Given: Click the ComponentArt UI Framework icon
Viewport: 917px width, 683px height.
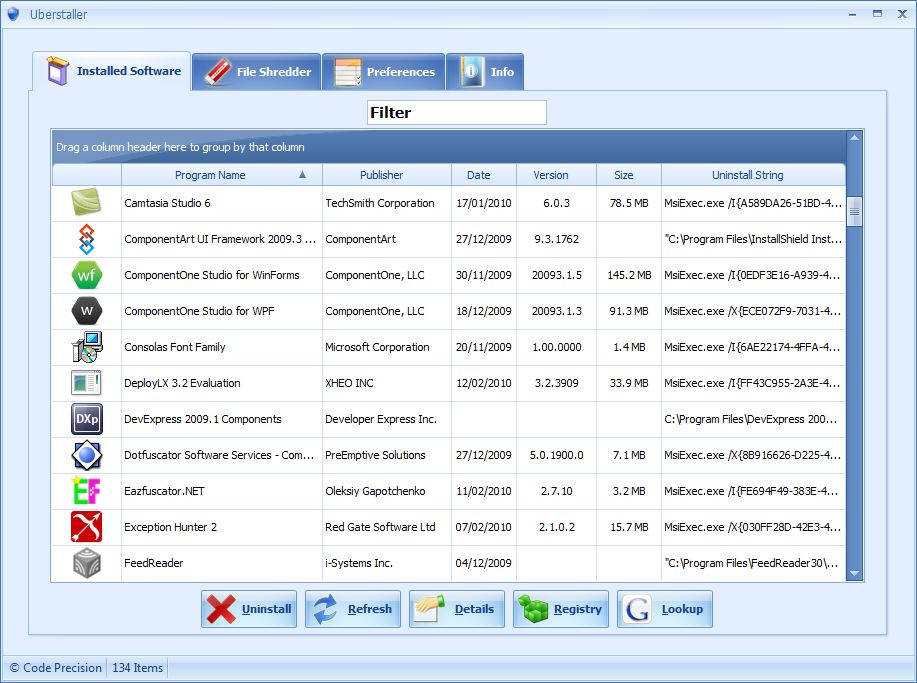Looking at the screenshot, I should point(87,239).
